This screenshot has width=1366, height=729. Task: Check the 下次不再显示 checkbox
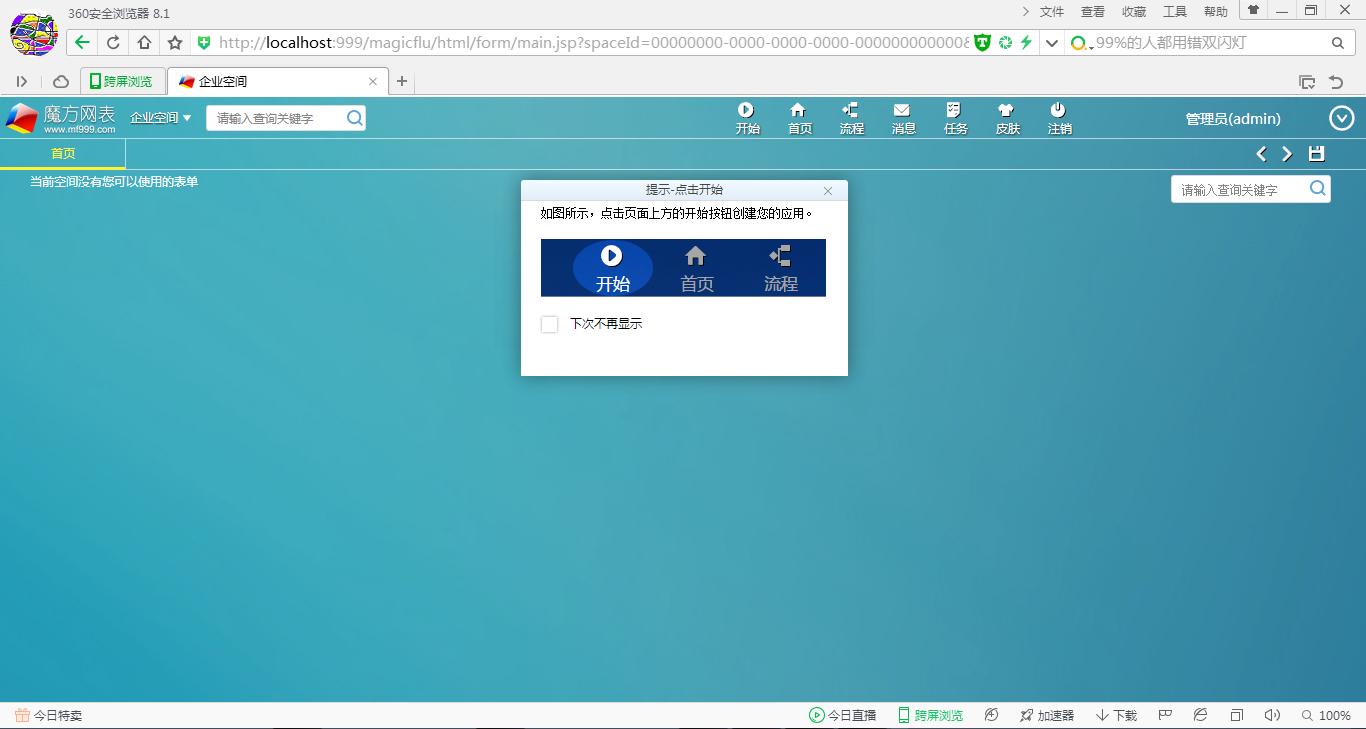549,324
